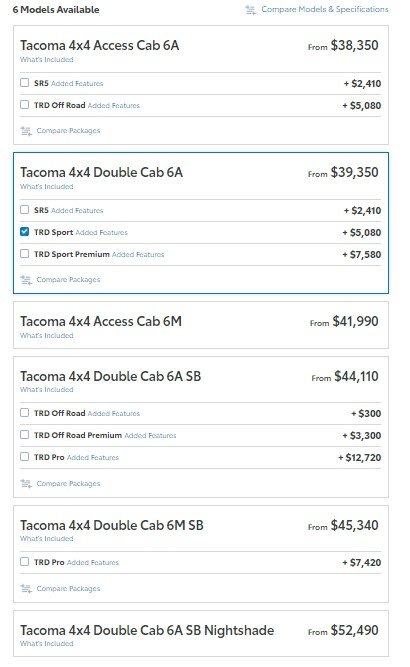Tick TRD Off Road Premium checkbox

click(x=25, y=435)
